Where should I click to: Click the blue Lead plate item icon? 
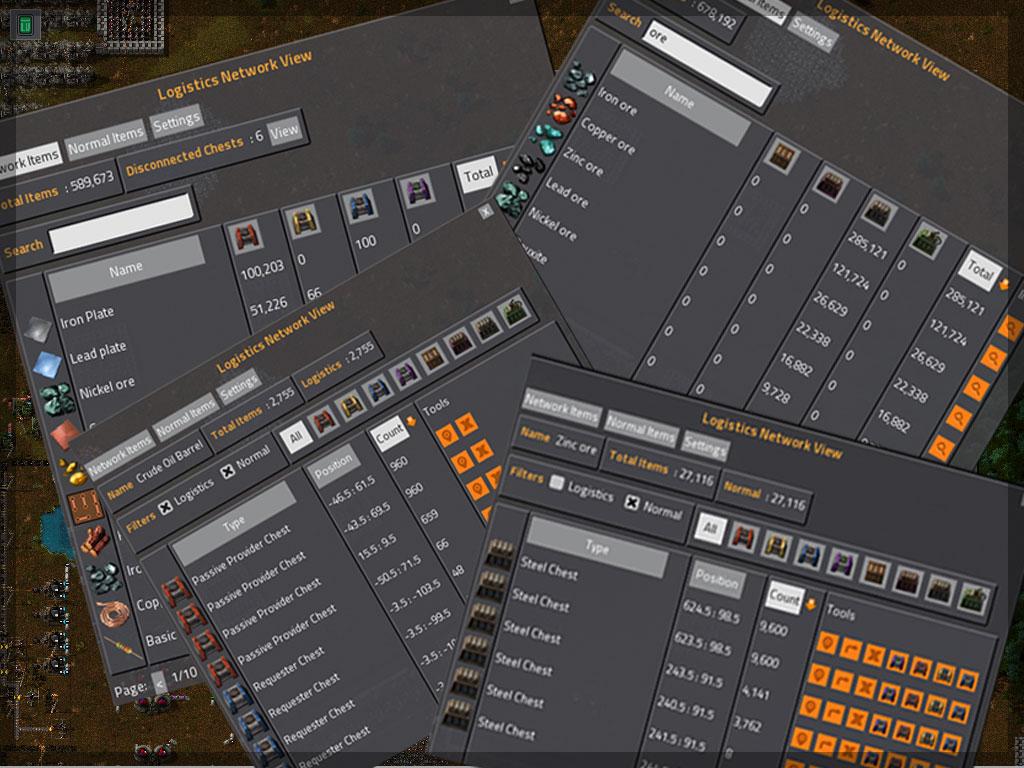[47, 364]
